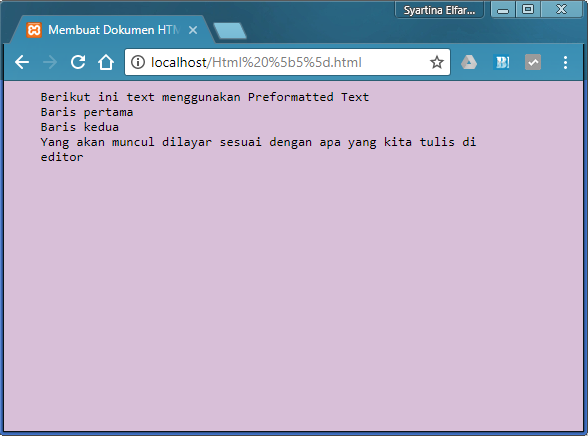Open a new tab
The width and height of the screenshot is (588, 436).
(x=230, y=31)
